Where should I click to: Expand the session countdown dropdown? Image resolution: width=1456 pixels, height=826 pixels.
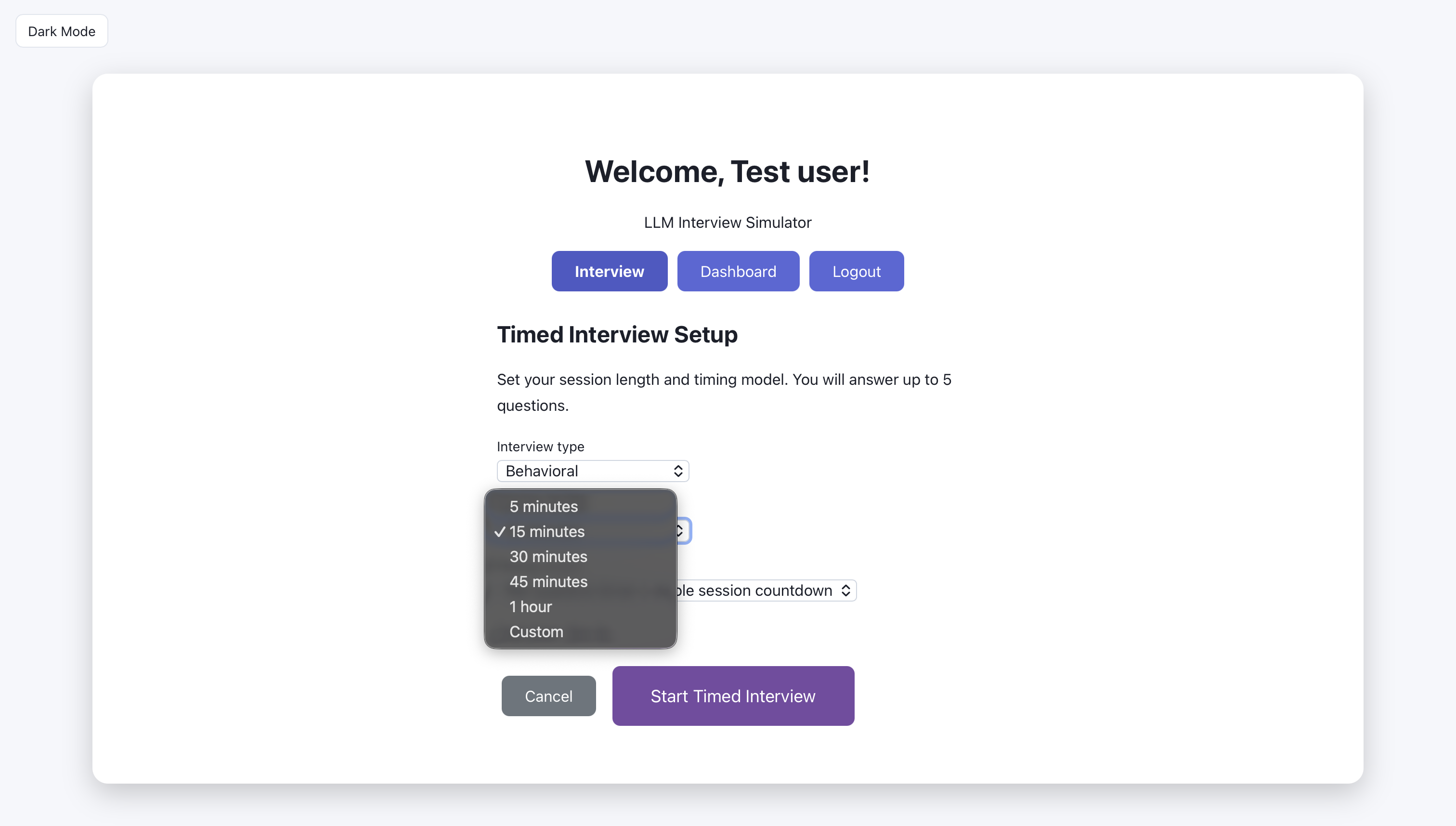point(766,590)
